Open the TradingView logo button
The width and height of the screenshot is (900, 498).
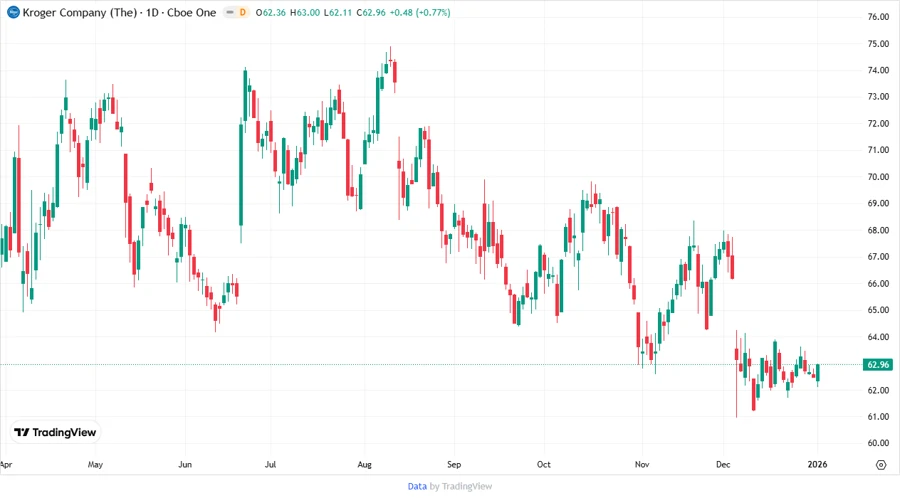(x=55, y=433)
